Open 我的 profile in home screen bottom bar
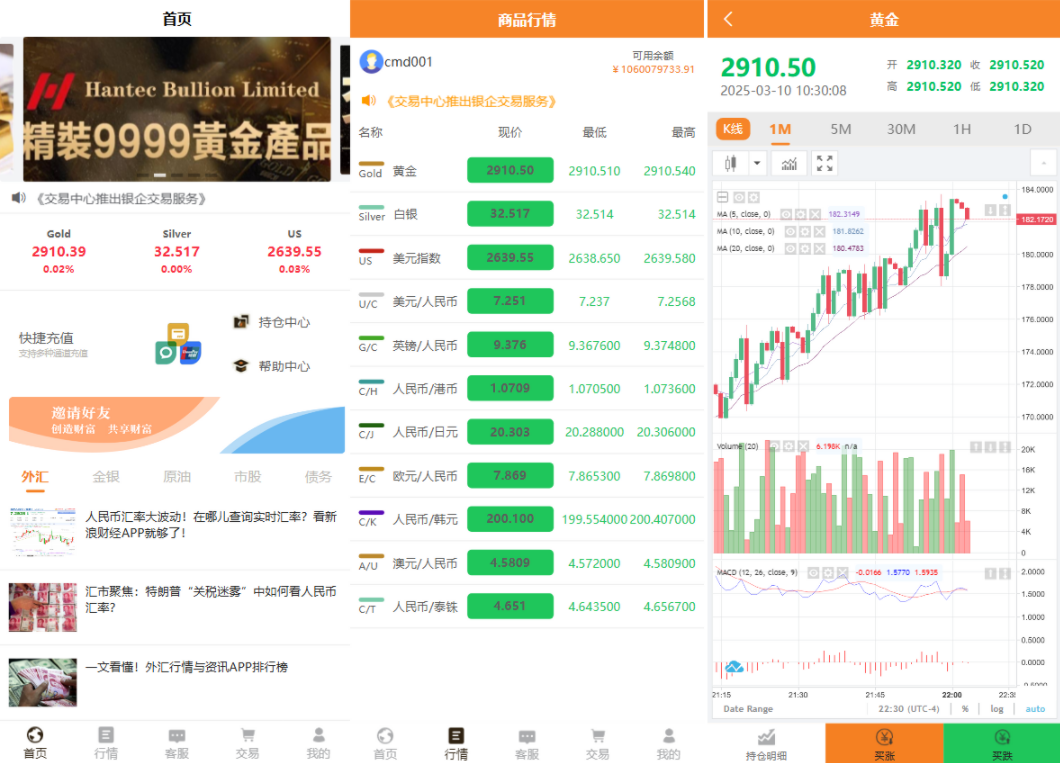The height and width of the screenshot is (763, 1060). pos(318,743)
